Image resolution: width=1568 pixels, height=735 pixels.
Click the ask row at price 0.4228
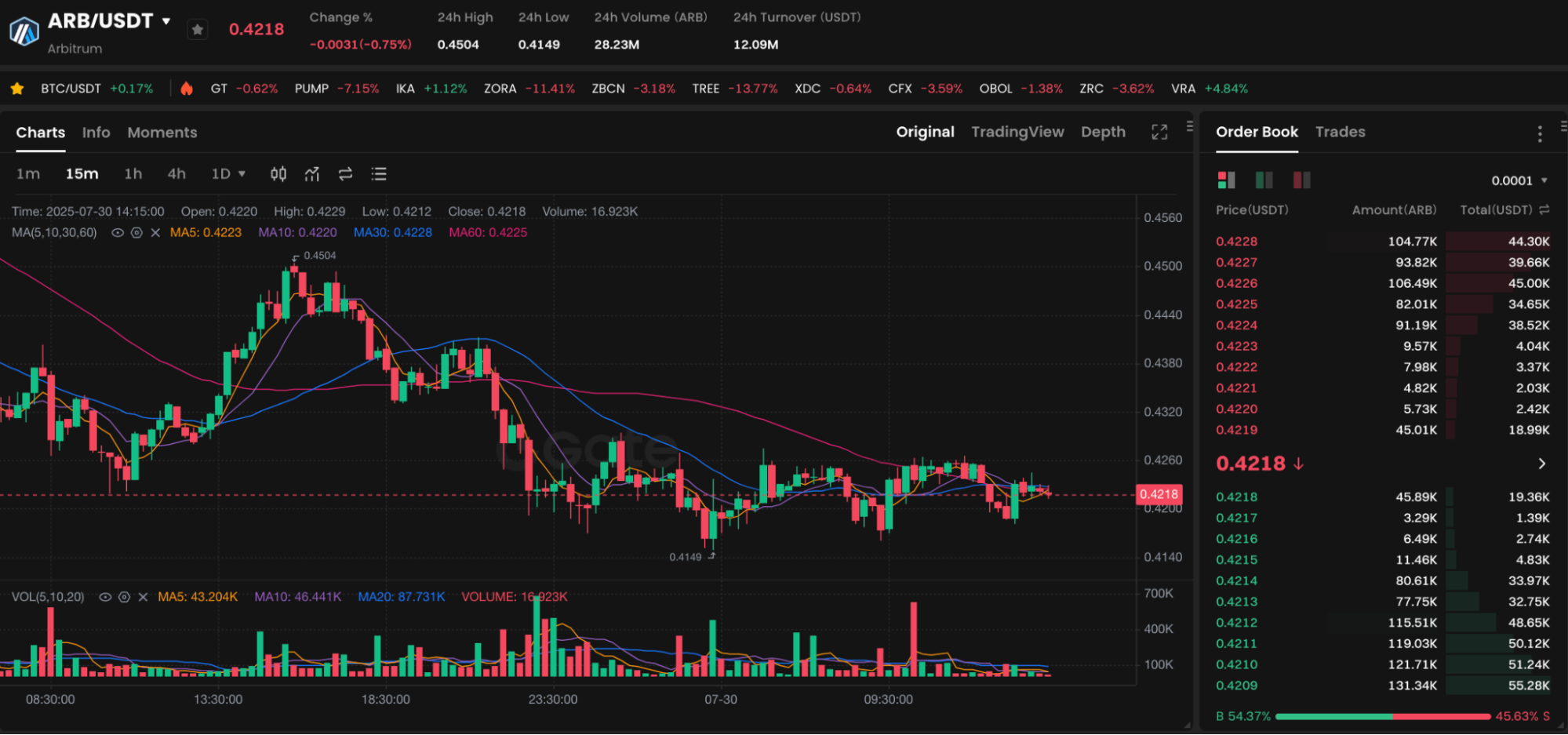(1382, 242)
